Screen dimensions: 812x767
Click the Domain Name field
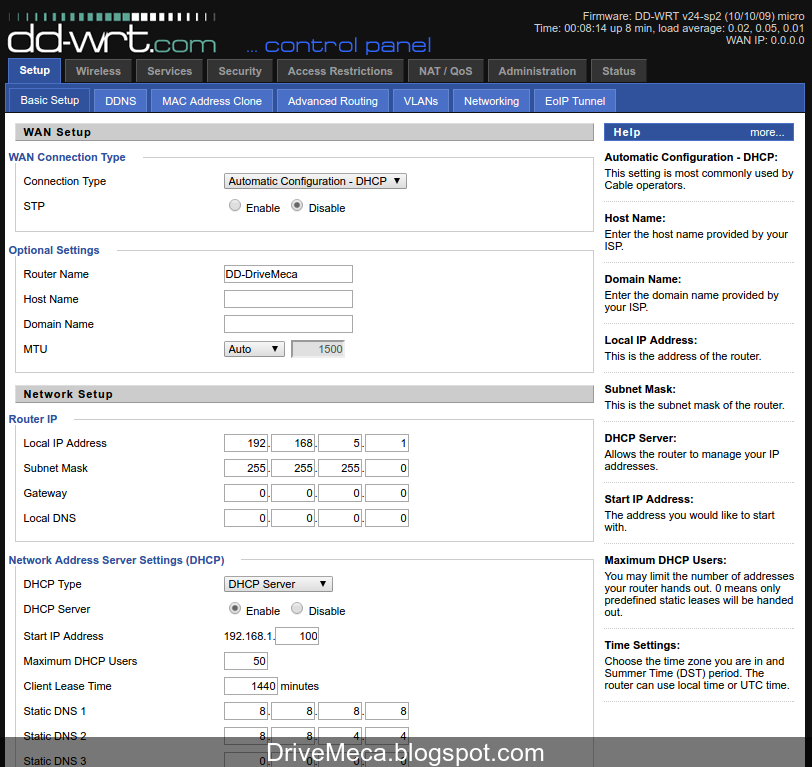288,324
